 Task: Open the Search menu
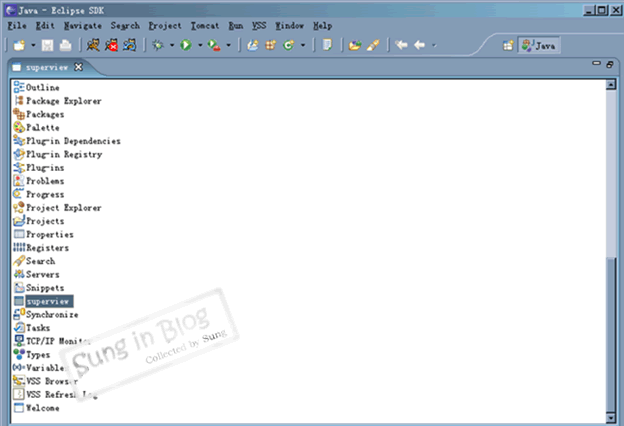(x=125, y=26)
